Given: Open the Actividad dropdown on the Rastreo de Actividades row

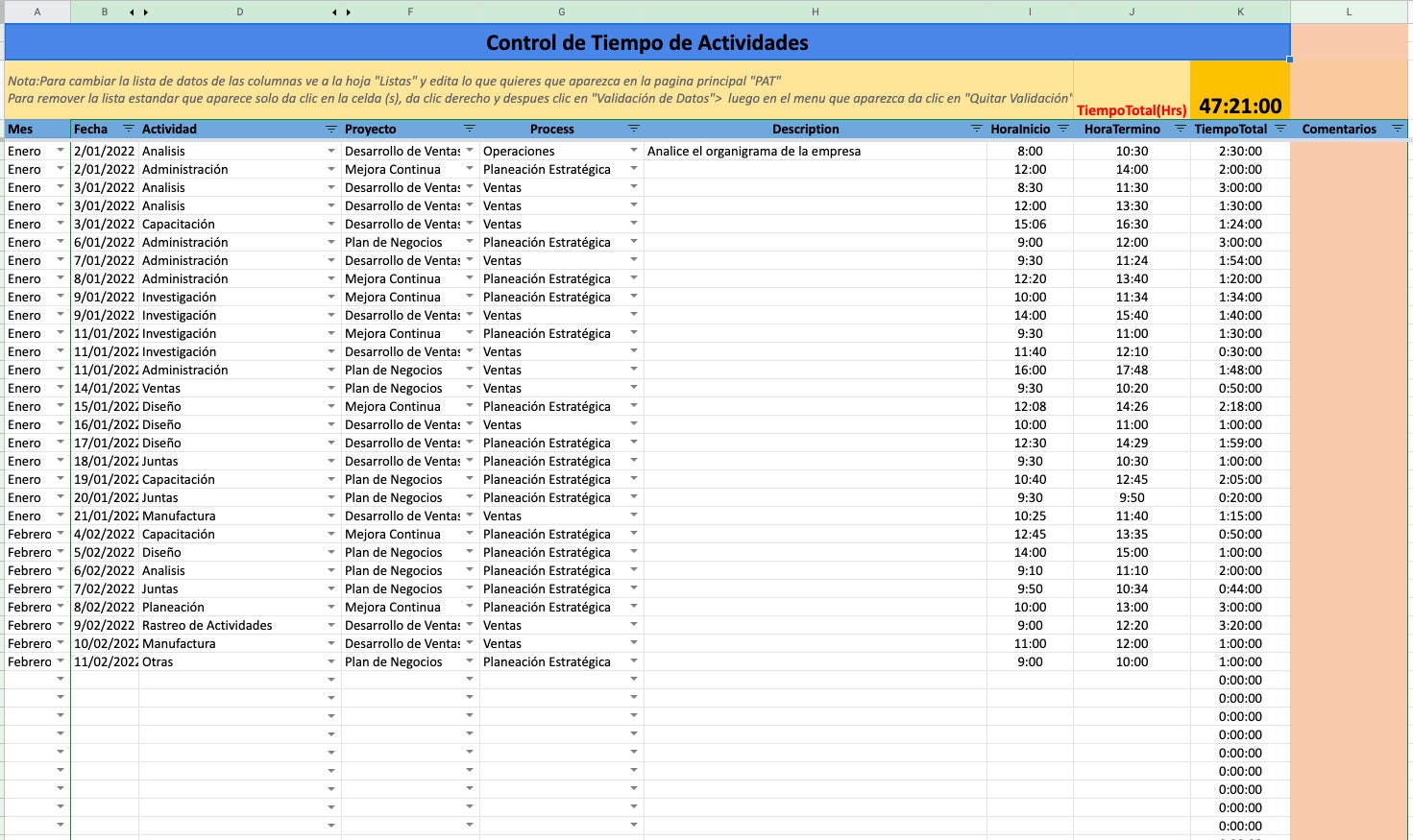Looking at the screenshot, I should pyautogui.click(x=330, y=625).
